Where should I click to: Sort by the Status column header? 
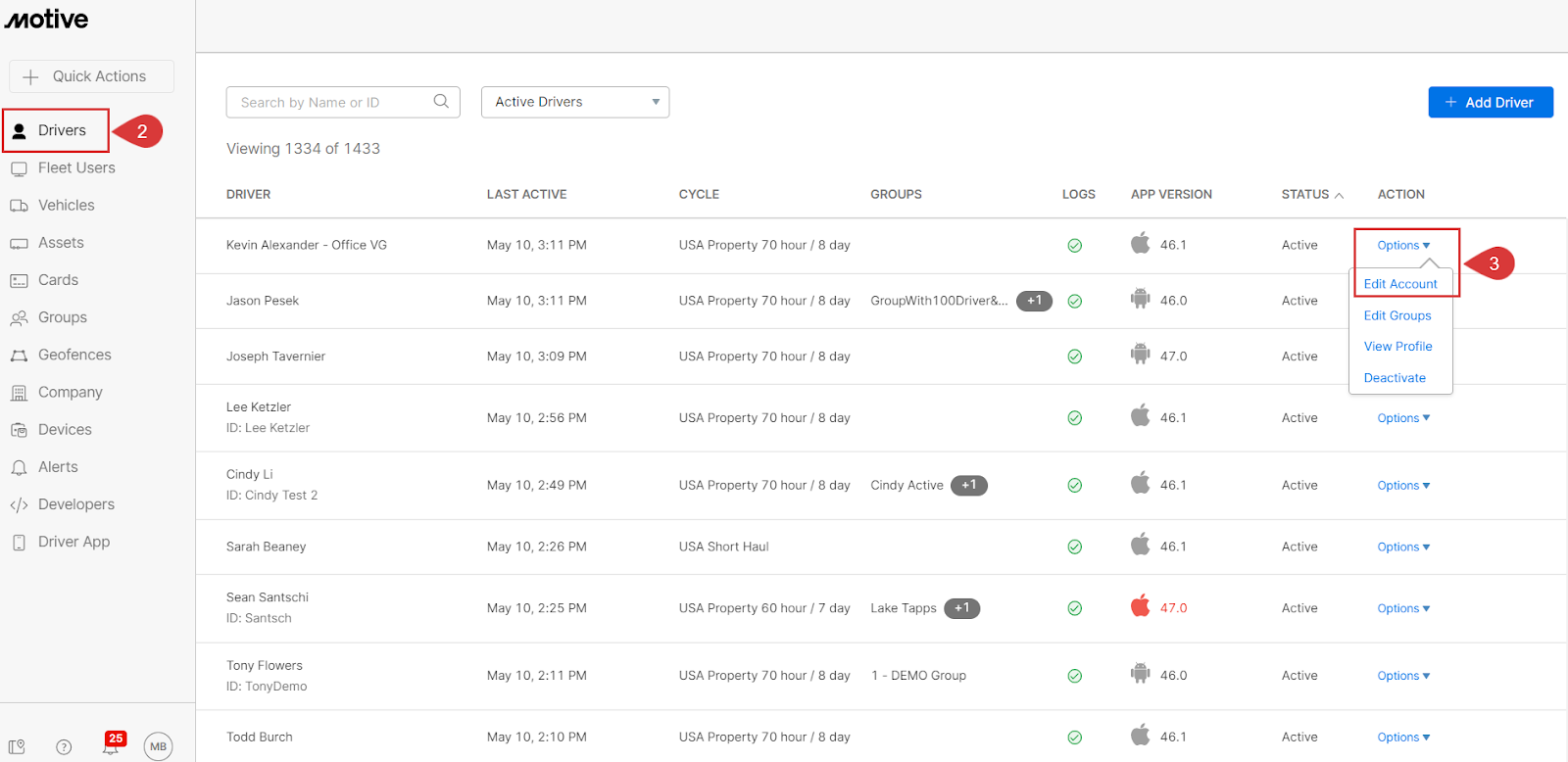[x=1312, y=194]
